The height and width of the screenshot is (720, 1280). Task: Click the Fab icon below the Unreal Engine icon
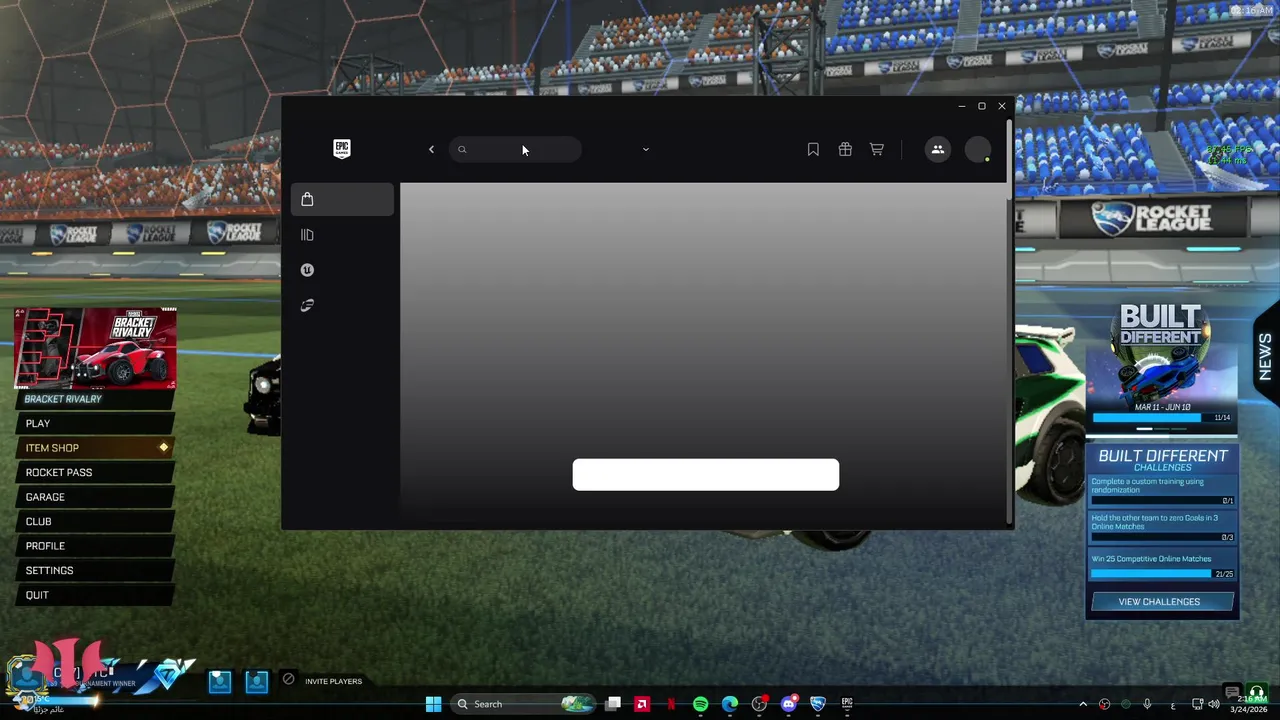pos(307,305)
